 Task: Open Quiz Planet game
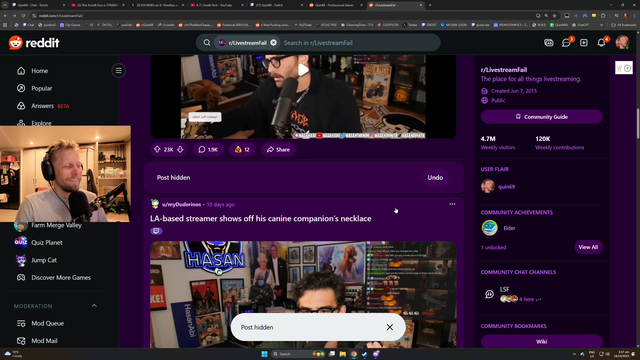(47, 242)
